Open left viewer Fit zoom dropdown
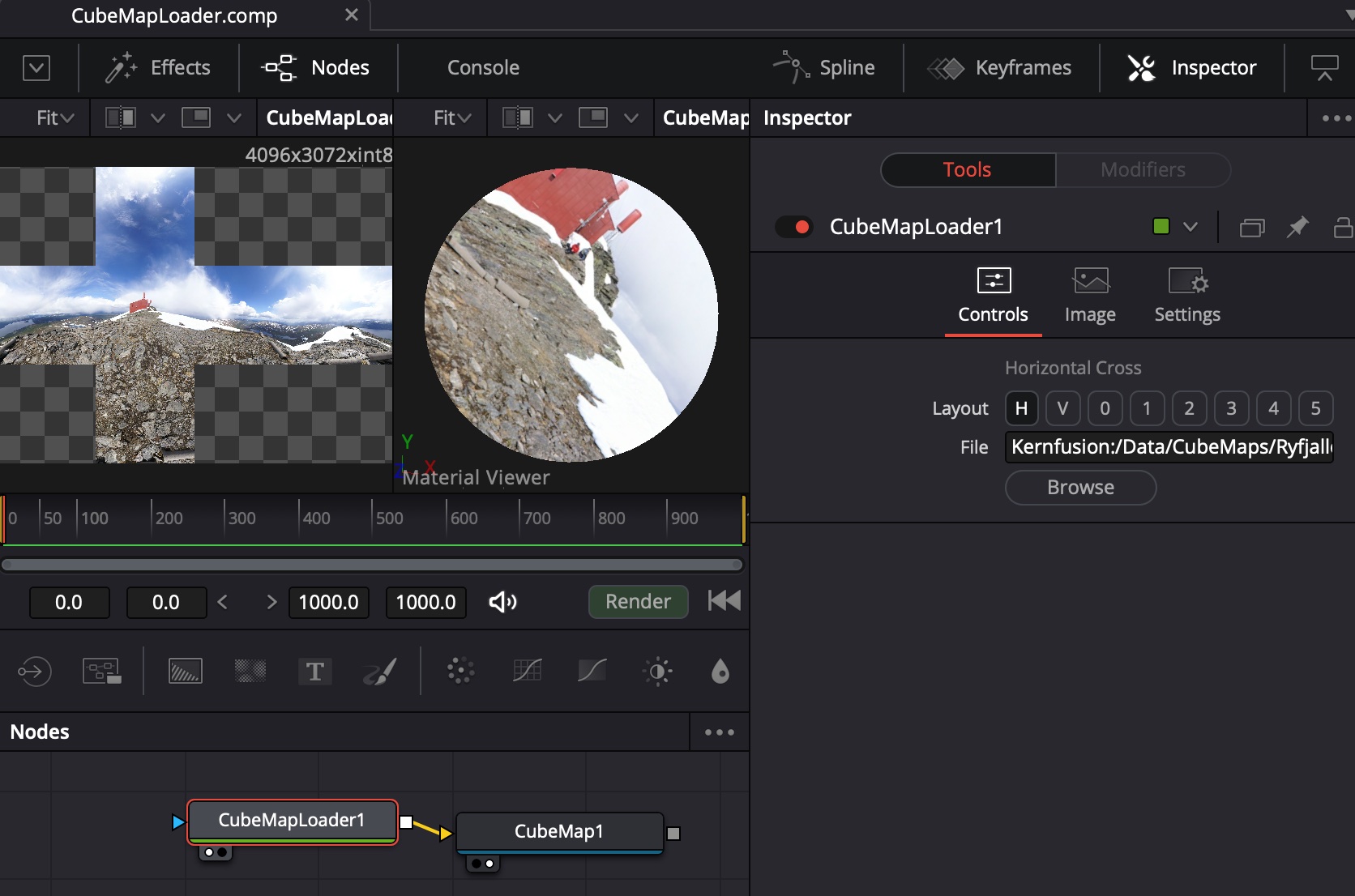Screen dimensions: 1355x896 [x=54, y=118]
